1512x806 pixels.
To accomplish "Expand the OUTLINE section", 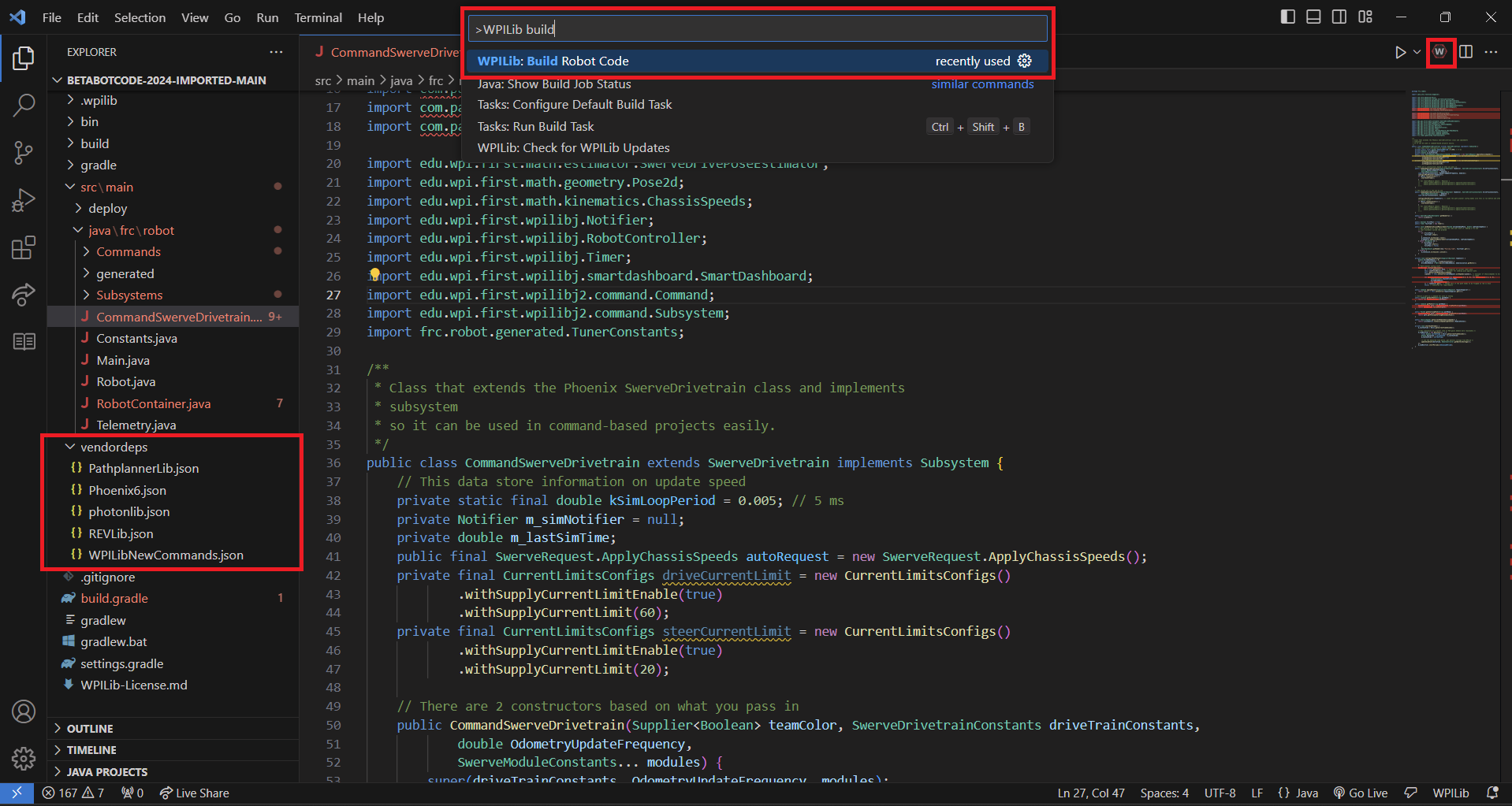I will 90,729.
